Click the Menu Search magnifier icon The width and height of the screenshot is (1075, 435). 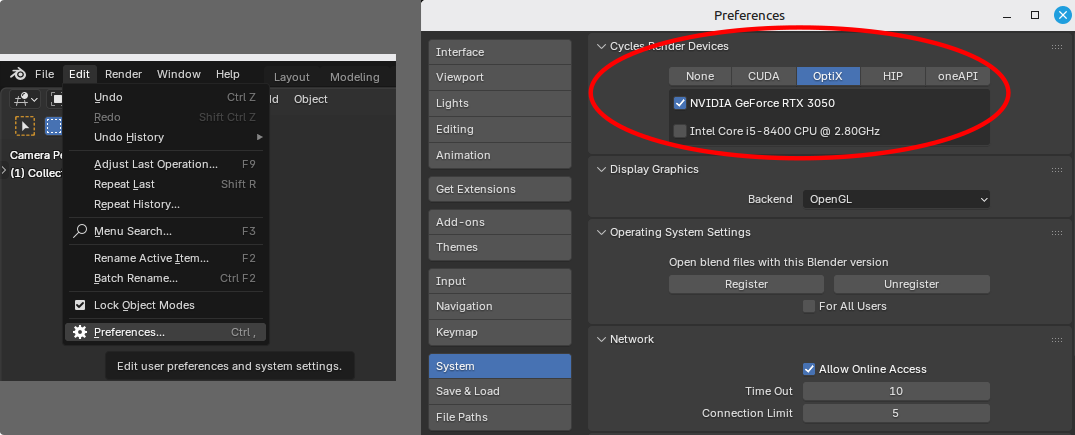[x=80, y=231]
